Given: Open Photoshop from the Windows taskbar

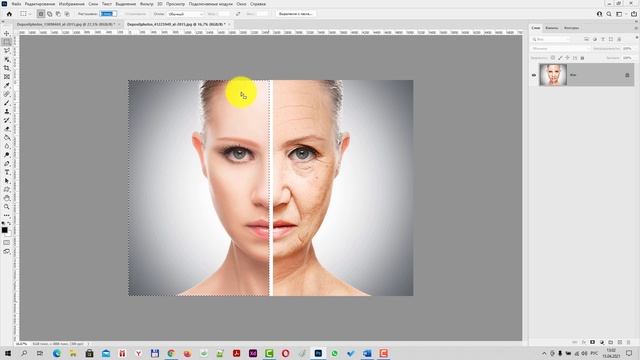Looking at the screenshot, I should click(318, 353).
